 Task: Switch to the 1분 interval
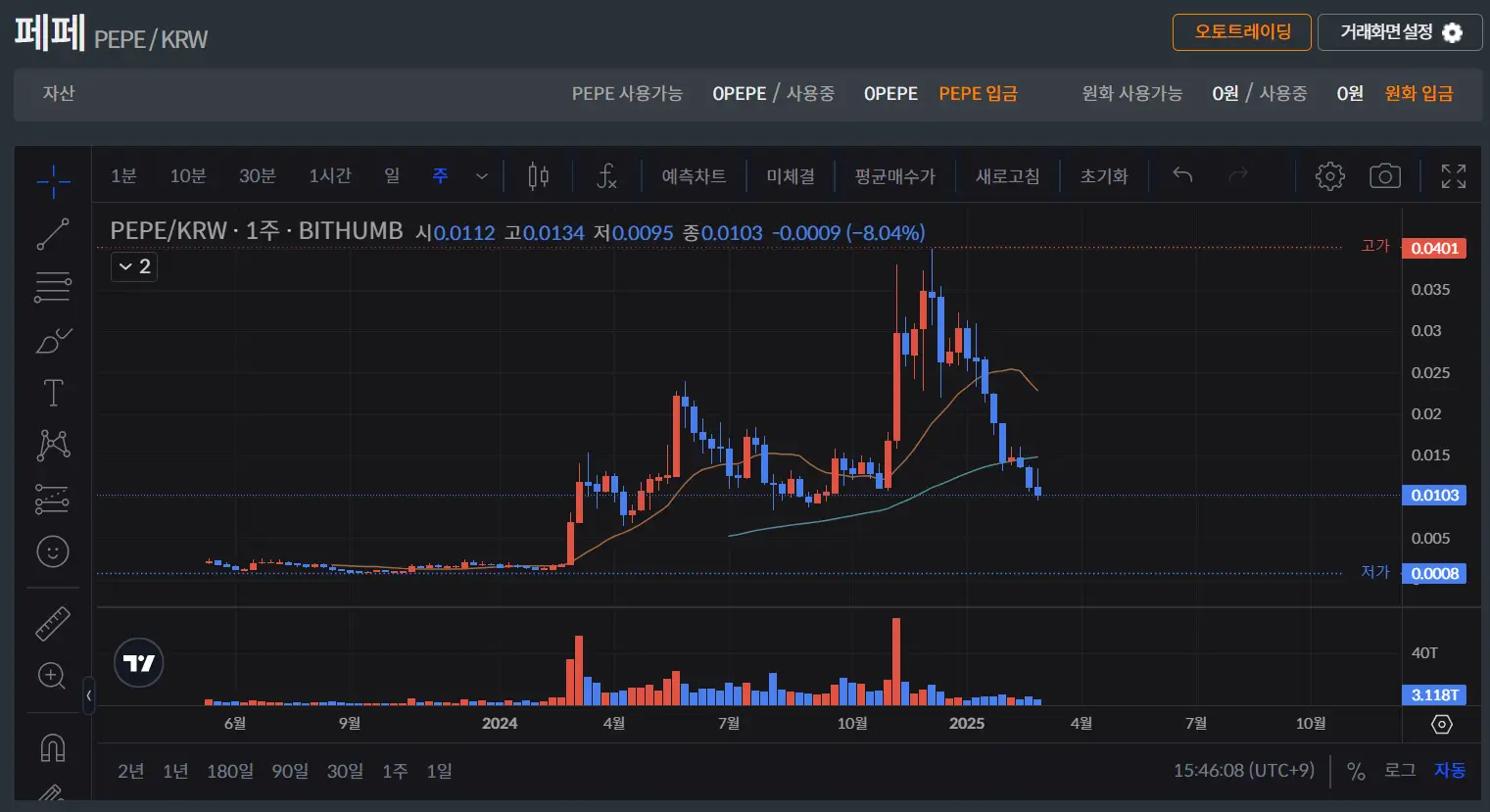tap(123, 175)
